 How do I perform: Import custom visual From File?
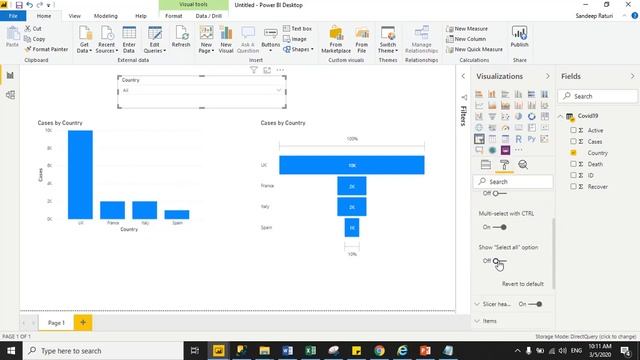(362, 39)
